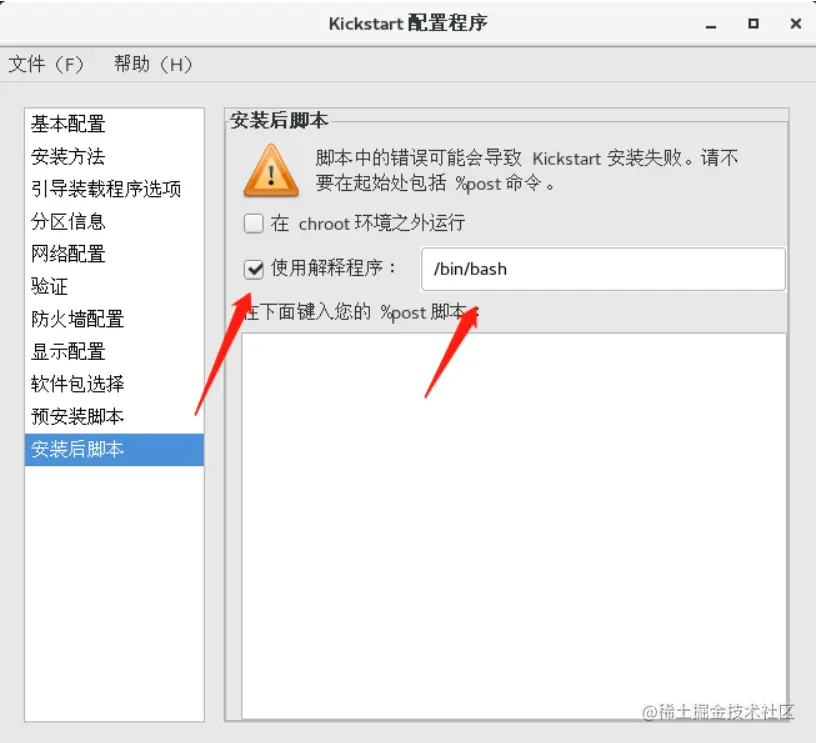Minimize the Kickstart configurator window
Screen dimensions: 816x743
point(711,25)
